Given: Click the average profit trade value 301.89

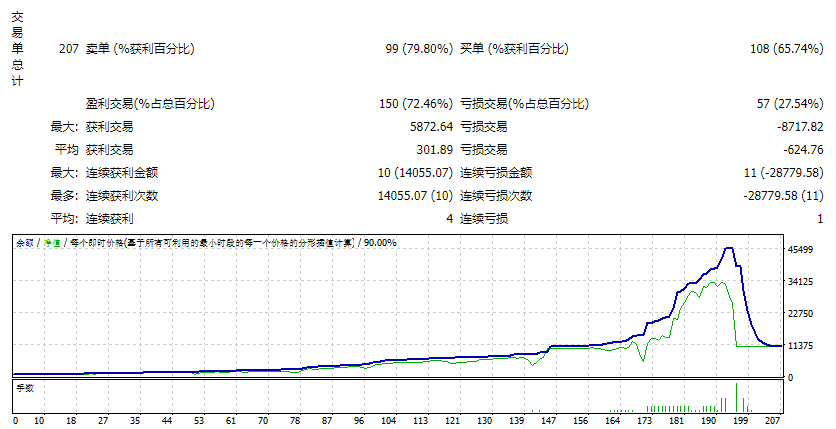Looking at the screenshot, I should [435, 150].
